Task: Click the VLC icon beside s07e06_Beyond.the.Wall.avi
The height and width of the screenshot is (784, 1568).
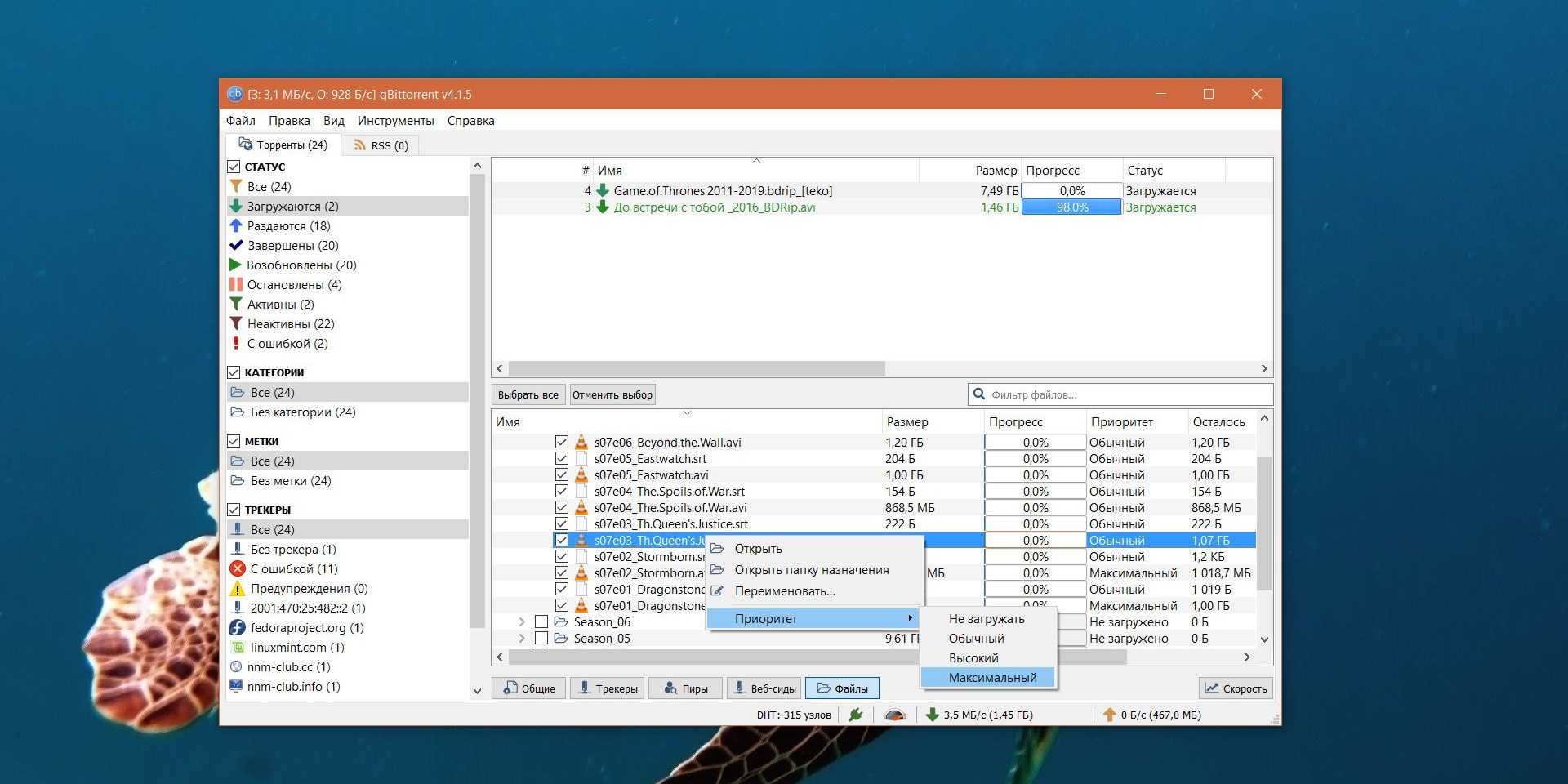Action: click(581, 443)
